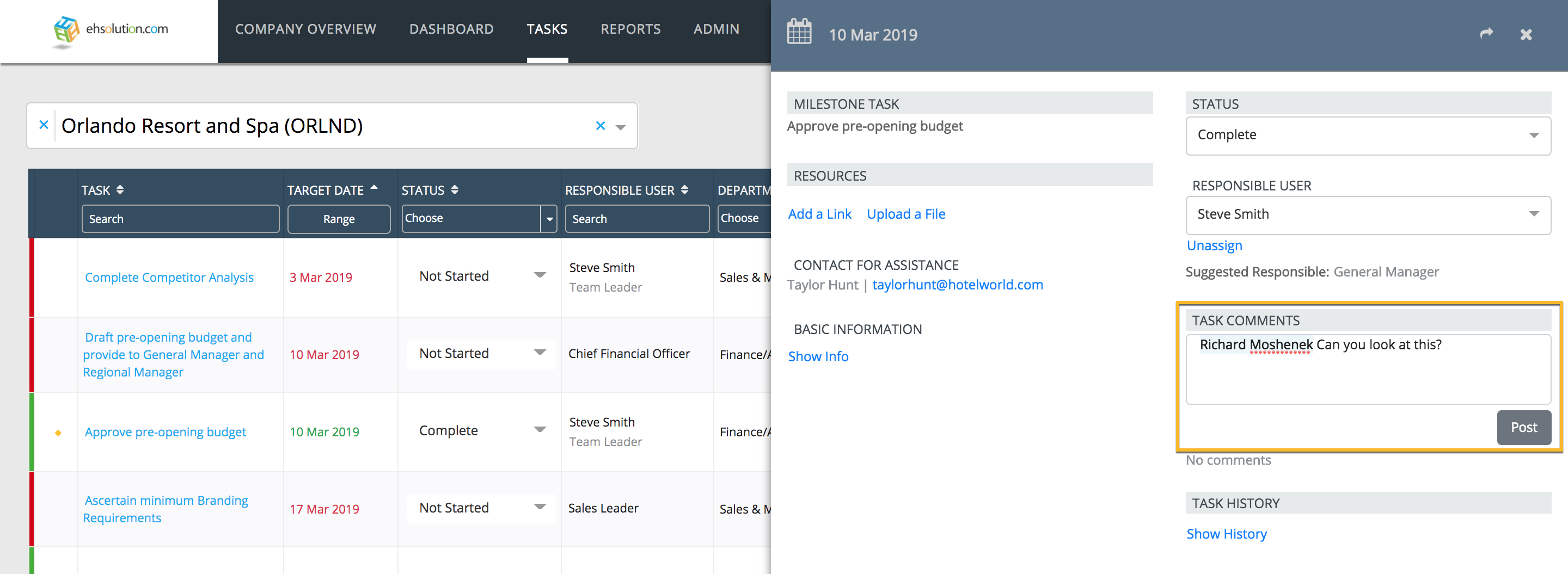Click the share arrow icon in panel header

(1486, 34)
